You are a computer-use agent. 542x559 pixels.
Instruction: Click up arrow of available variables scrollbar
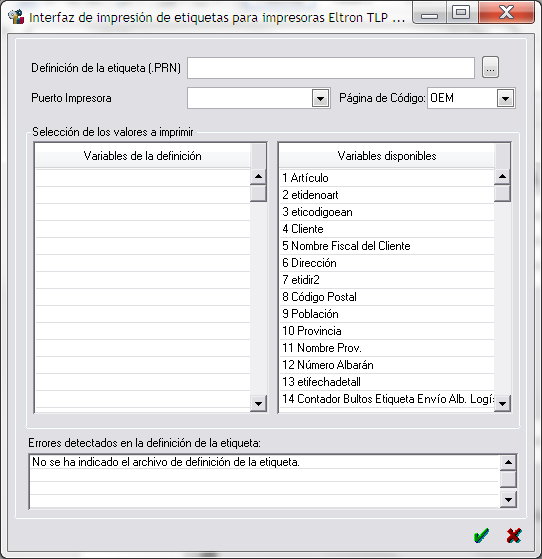point(502,176)
